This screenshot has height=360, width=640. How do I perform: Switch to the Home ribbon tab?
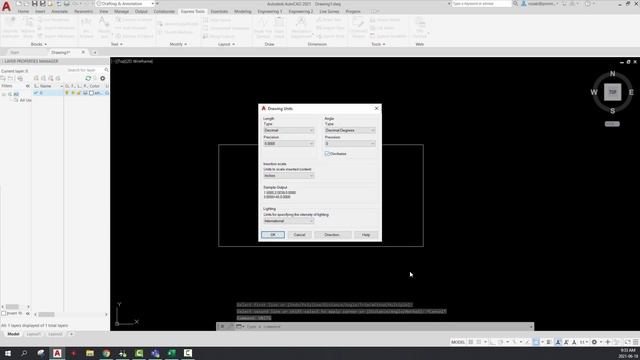pos(23,11)
